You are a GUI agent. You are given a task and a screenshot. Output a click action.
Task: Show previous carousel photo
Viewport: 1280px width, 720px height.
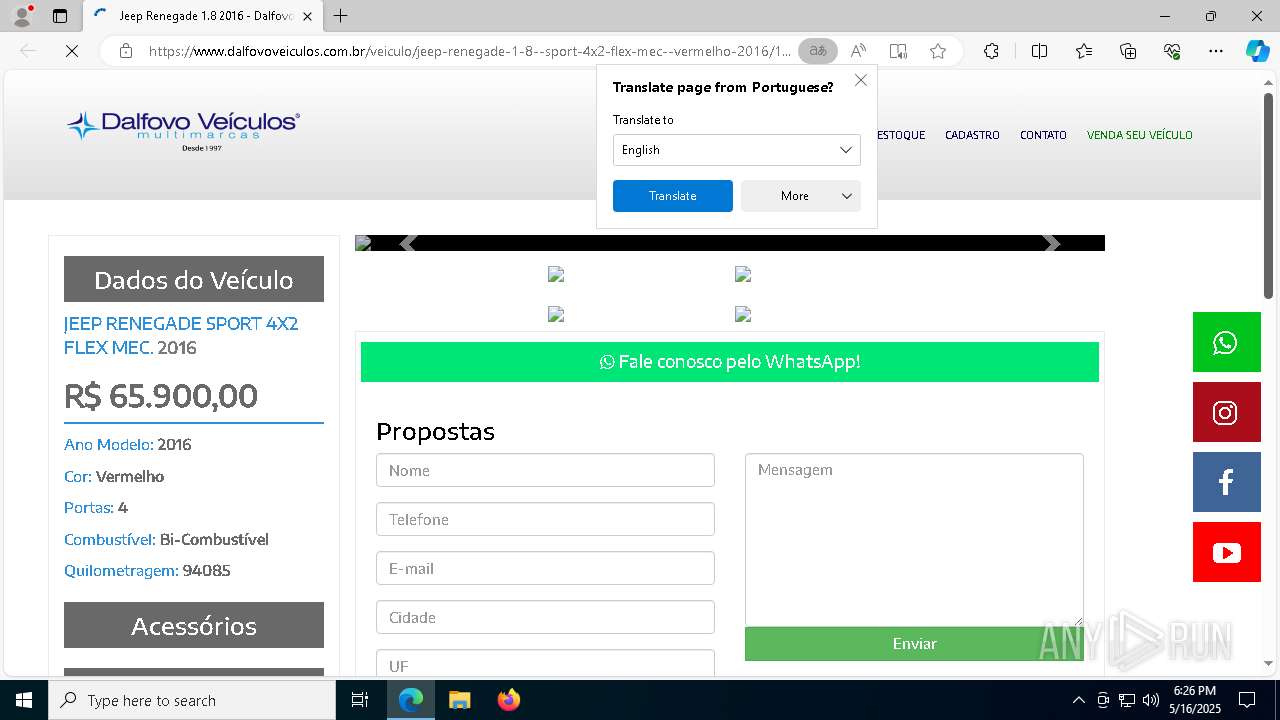(408, 243)
